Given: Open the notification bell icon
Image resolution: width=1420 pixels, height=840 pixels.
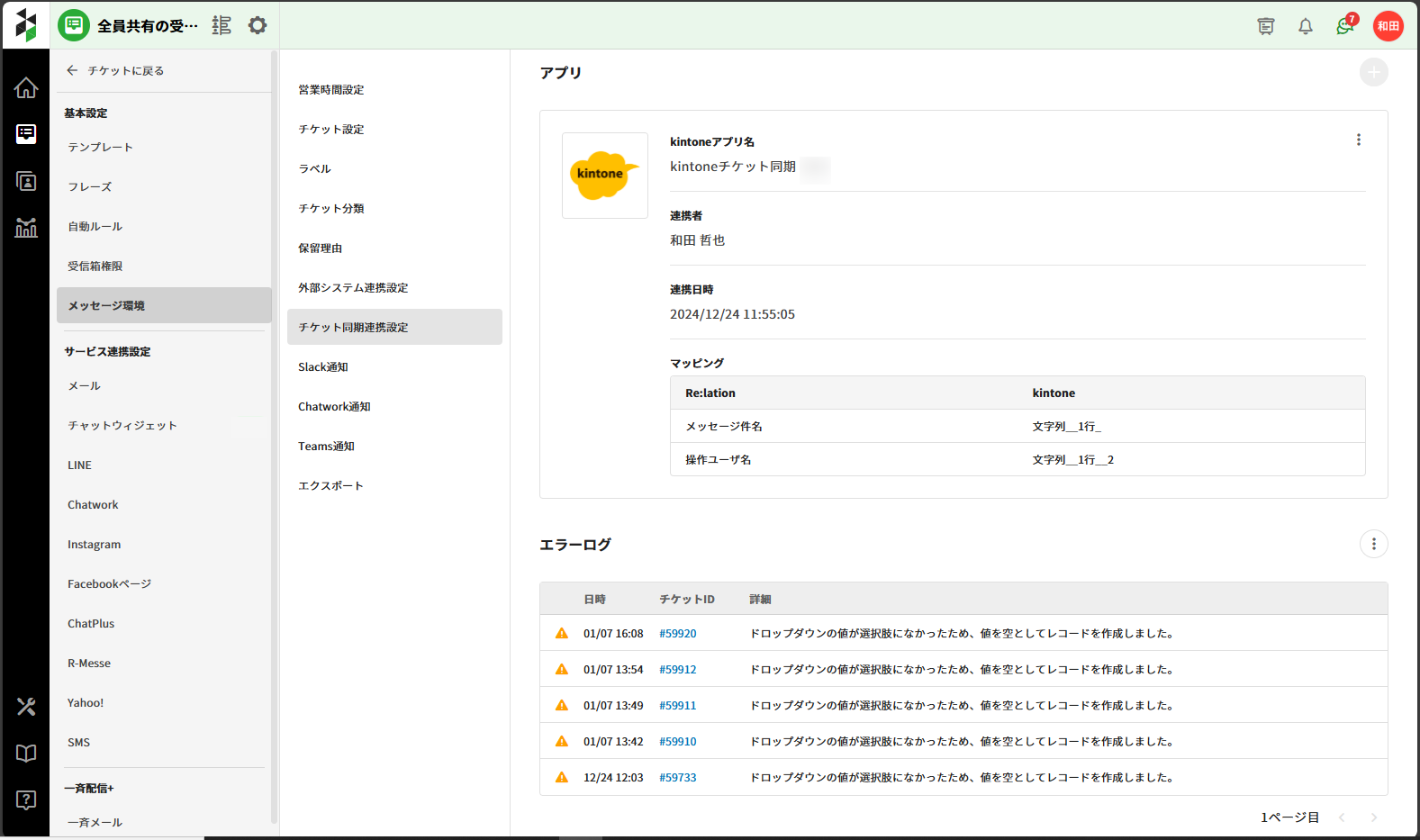Looking at the screenshot, I should tap(1305, 26).
